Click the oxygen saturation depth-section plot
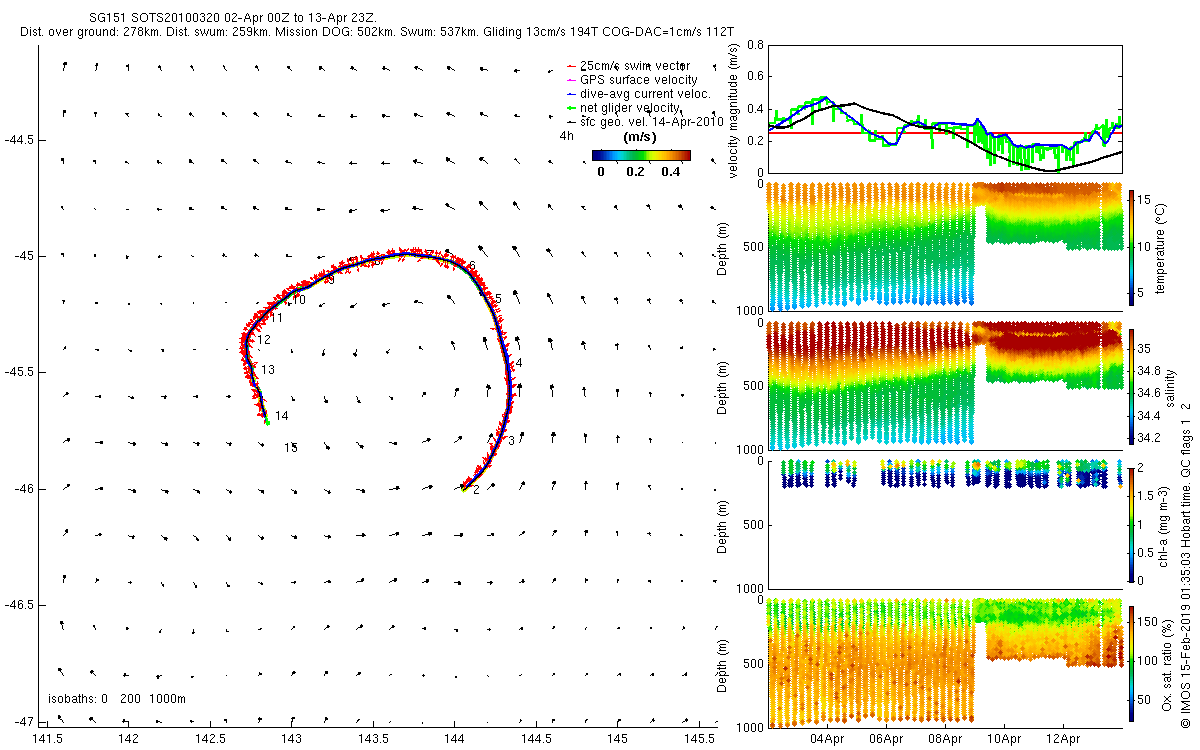Image resolution: width=1200 pixels, height=750 pixels. tap(945, 663)
